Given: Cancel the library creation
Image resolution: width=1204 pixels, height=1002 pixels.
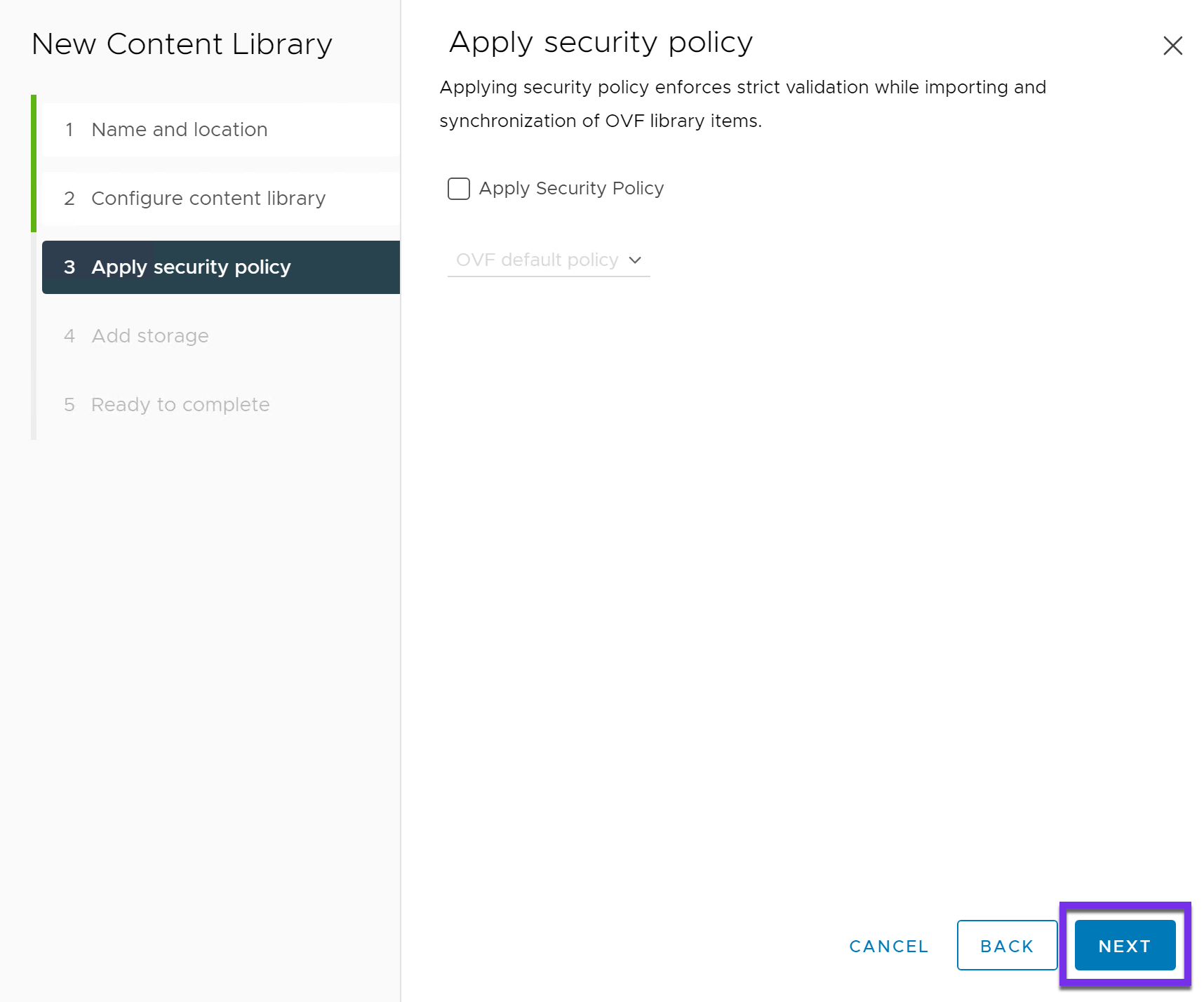Looking at the screenshot, I should coord(888,945).
